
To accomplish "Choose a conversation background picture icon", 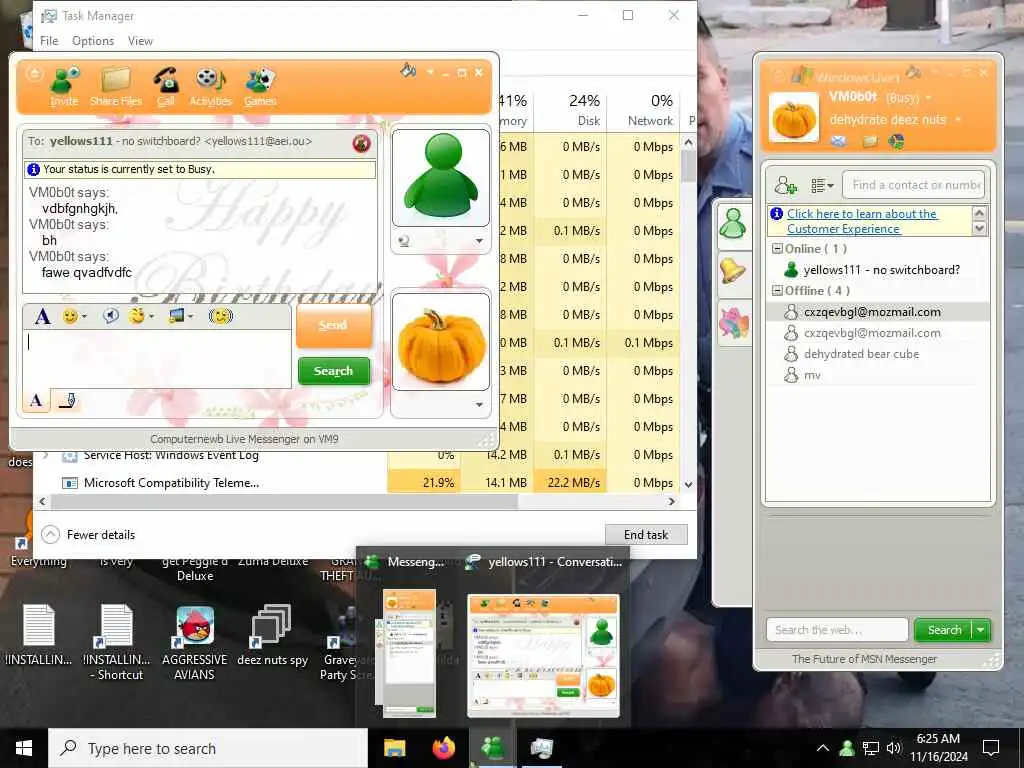I will (176, 317).
